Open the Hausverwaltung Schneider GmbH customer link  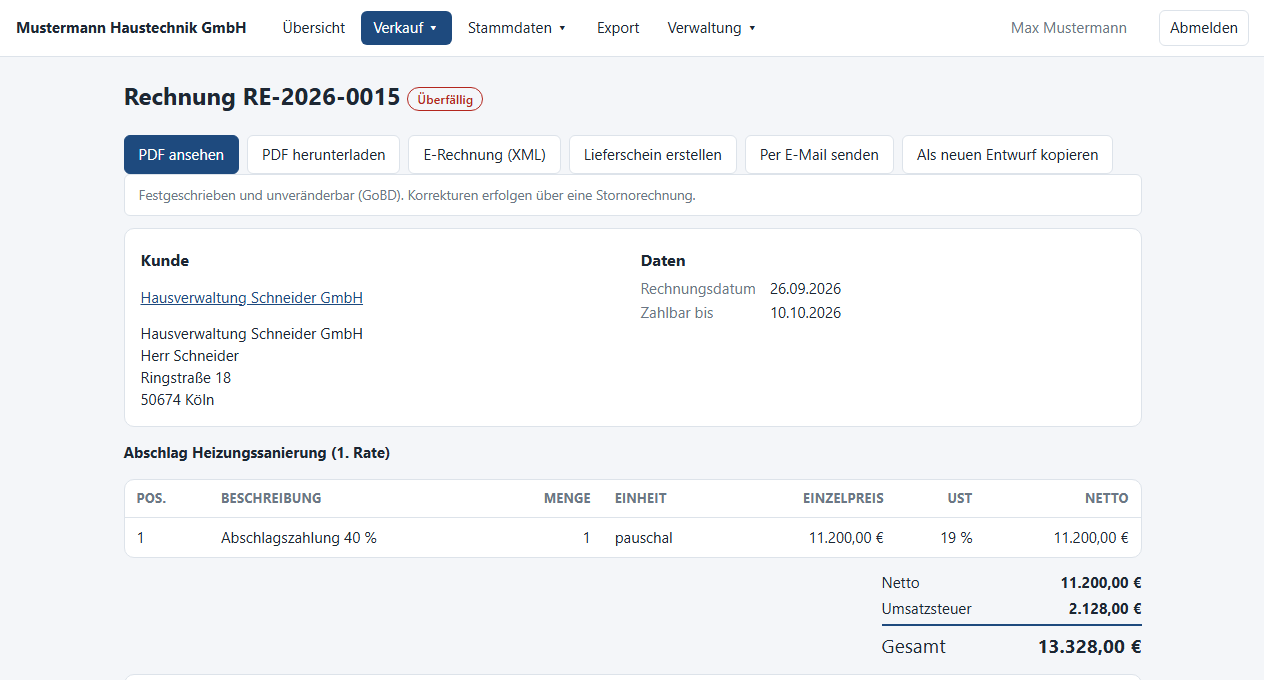tap(252, 298)
